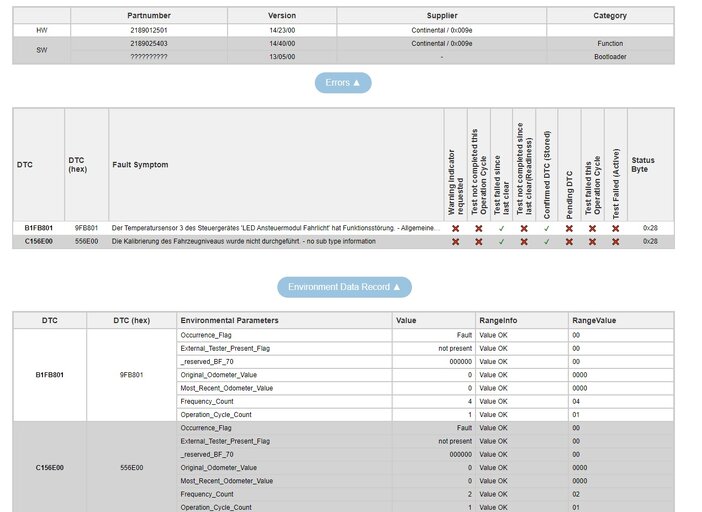Click the Confirmed DTC checkmark for B1FB801
The width and height of the screenshot is (702, 512).
[x=547, y=228]
